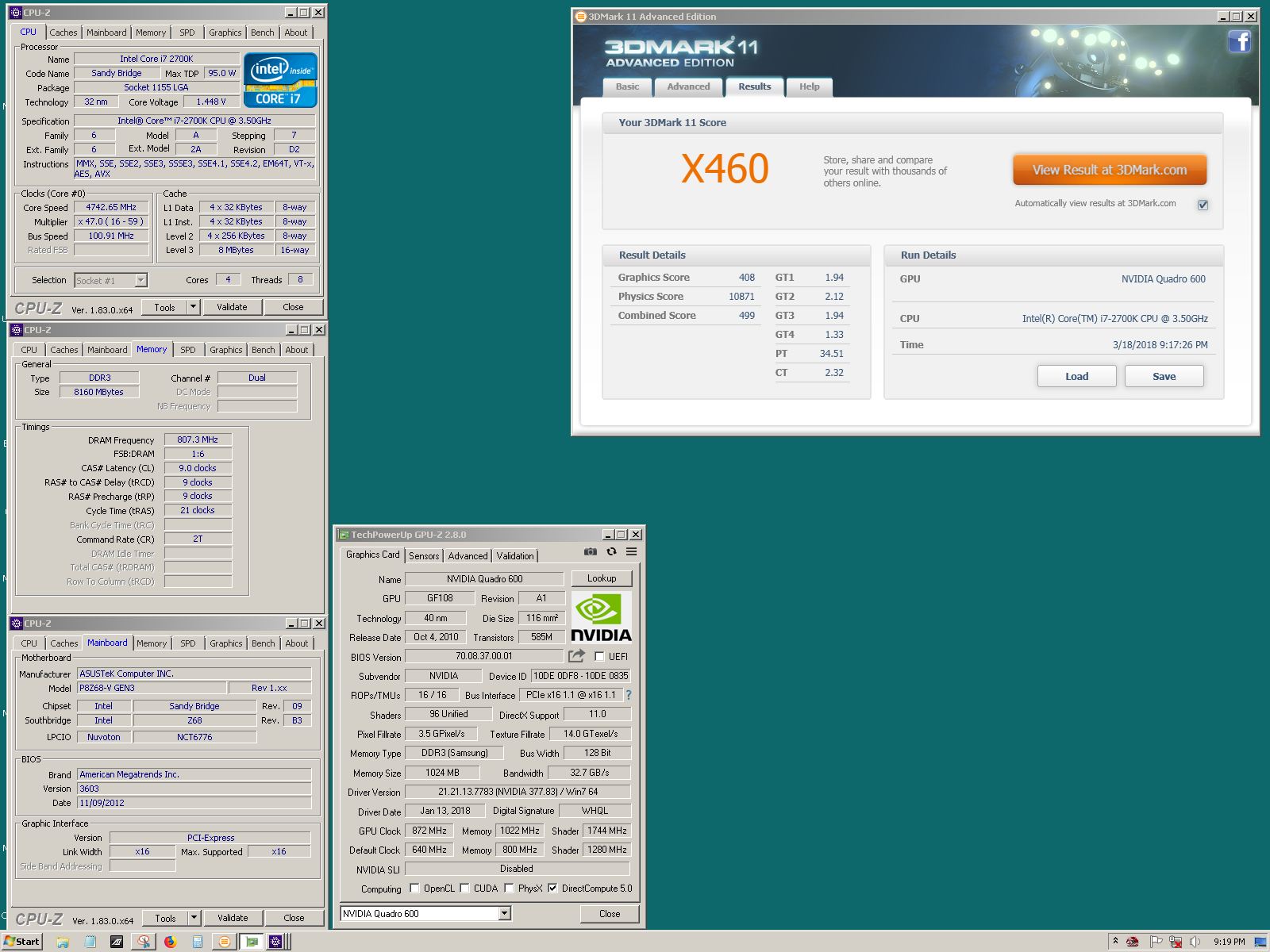The image size is (1270, 952).
Task: Open the Sensors tab in GPU-Z
Action: coord(424,556)
